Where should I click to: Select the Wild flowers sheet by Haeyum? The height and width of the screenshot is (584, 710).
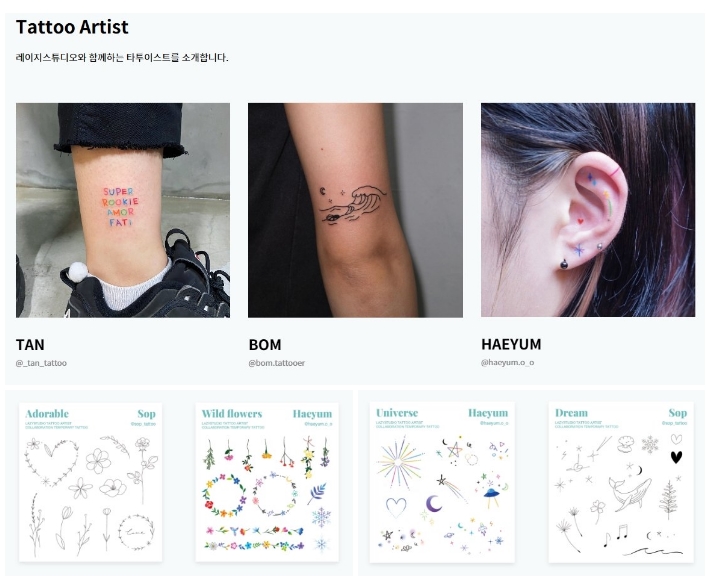click(267, 482)
